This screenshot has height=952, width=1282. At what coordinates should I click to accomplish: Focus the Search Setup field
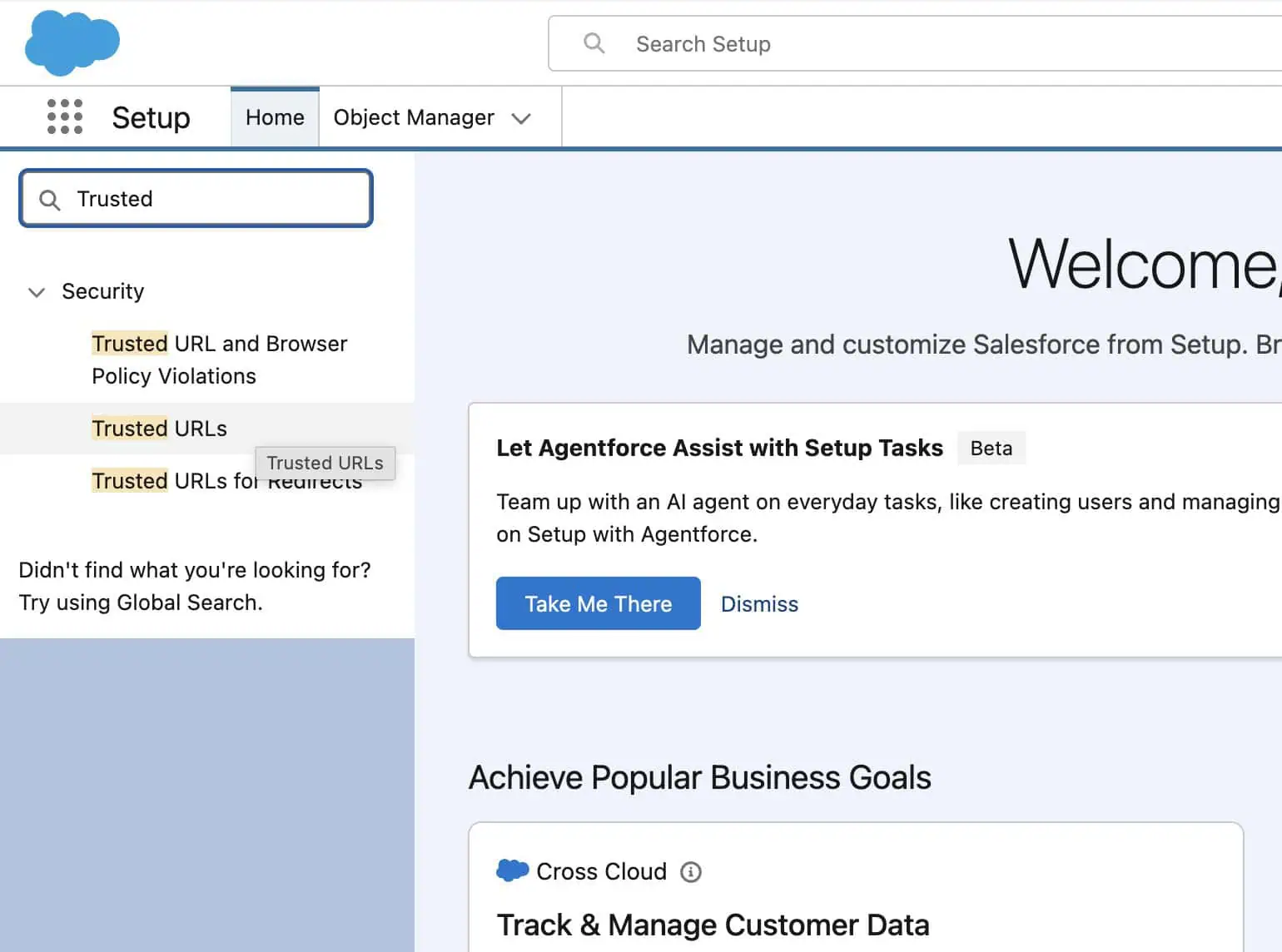click(x=915, y=43)
